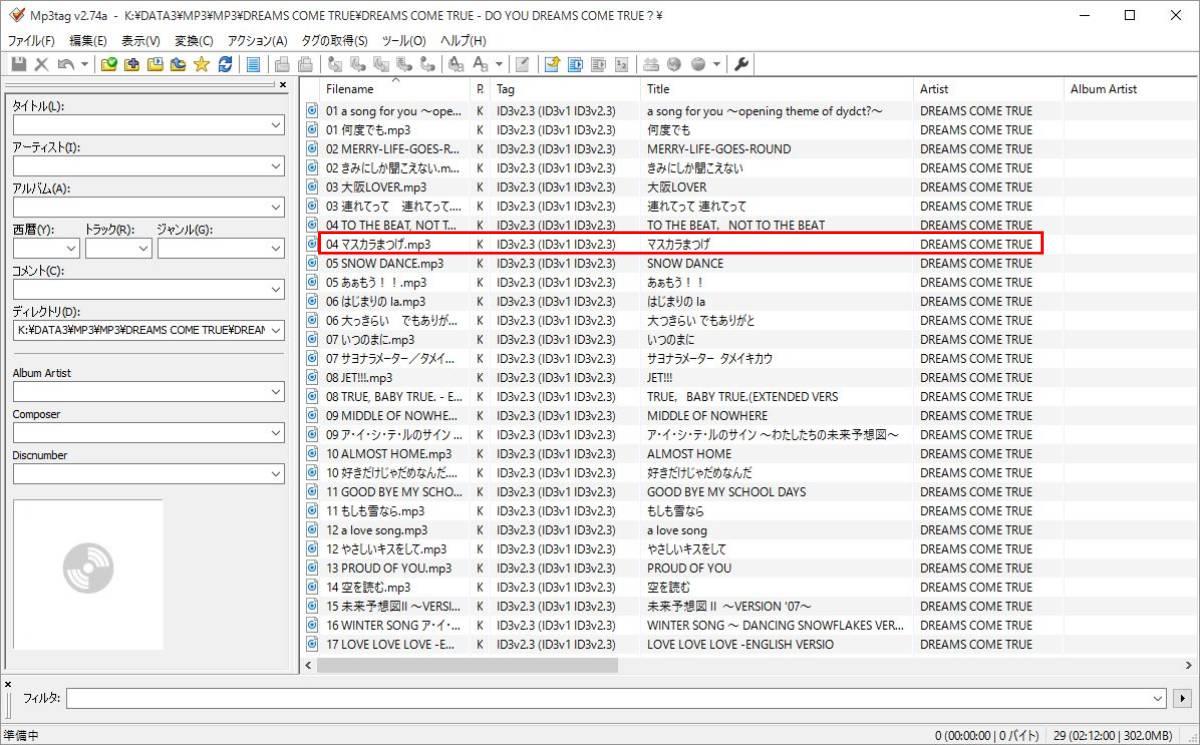Click the Mp3tag app icon in title bar
The height and width of the screenshot is (745, 1200).
(15, 15)
